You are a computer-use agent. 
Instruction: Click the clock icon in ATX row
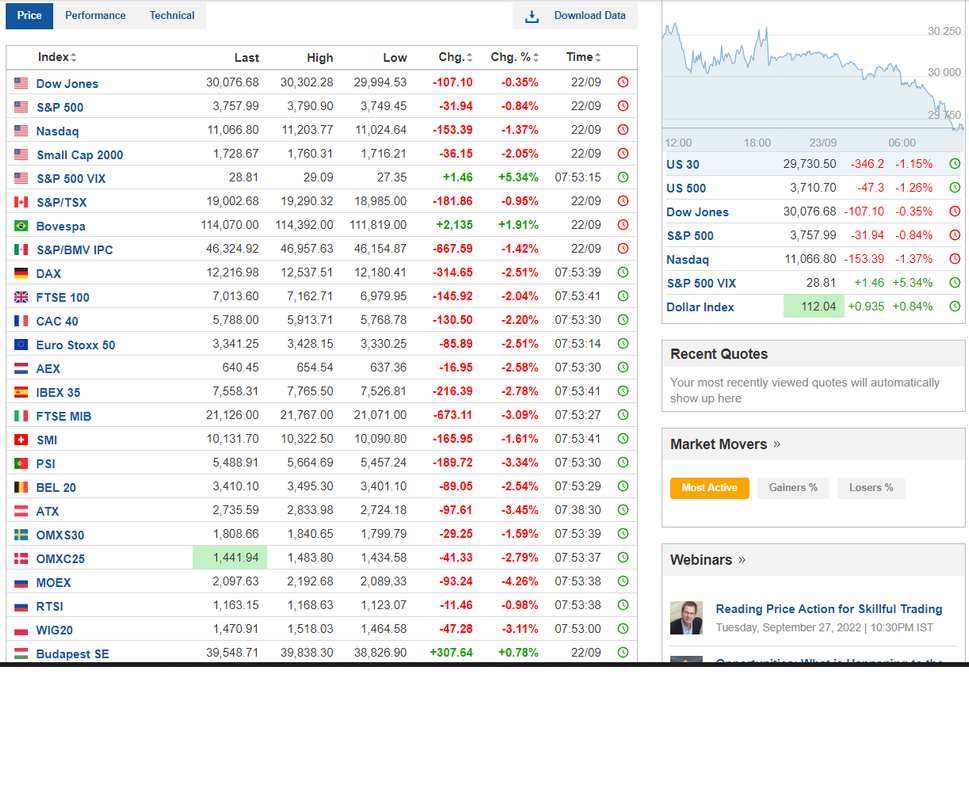pyautogui.click(x=623, y=510)
